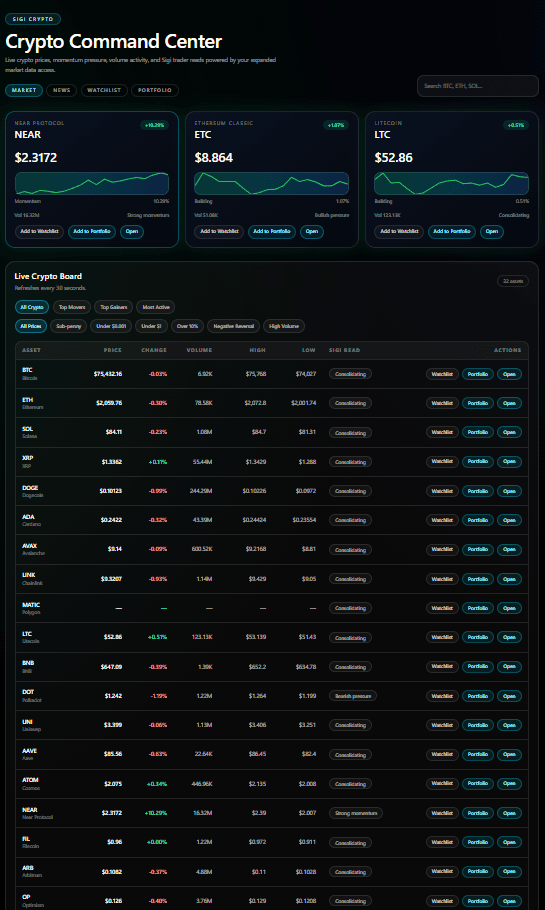This screenshot has width=545, height=910.
Task: Click the LTC price sparkline chart
Action: click(x=452, y=183)
